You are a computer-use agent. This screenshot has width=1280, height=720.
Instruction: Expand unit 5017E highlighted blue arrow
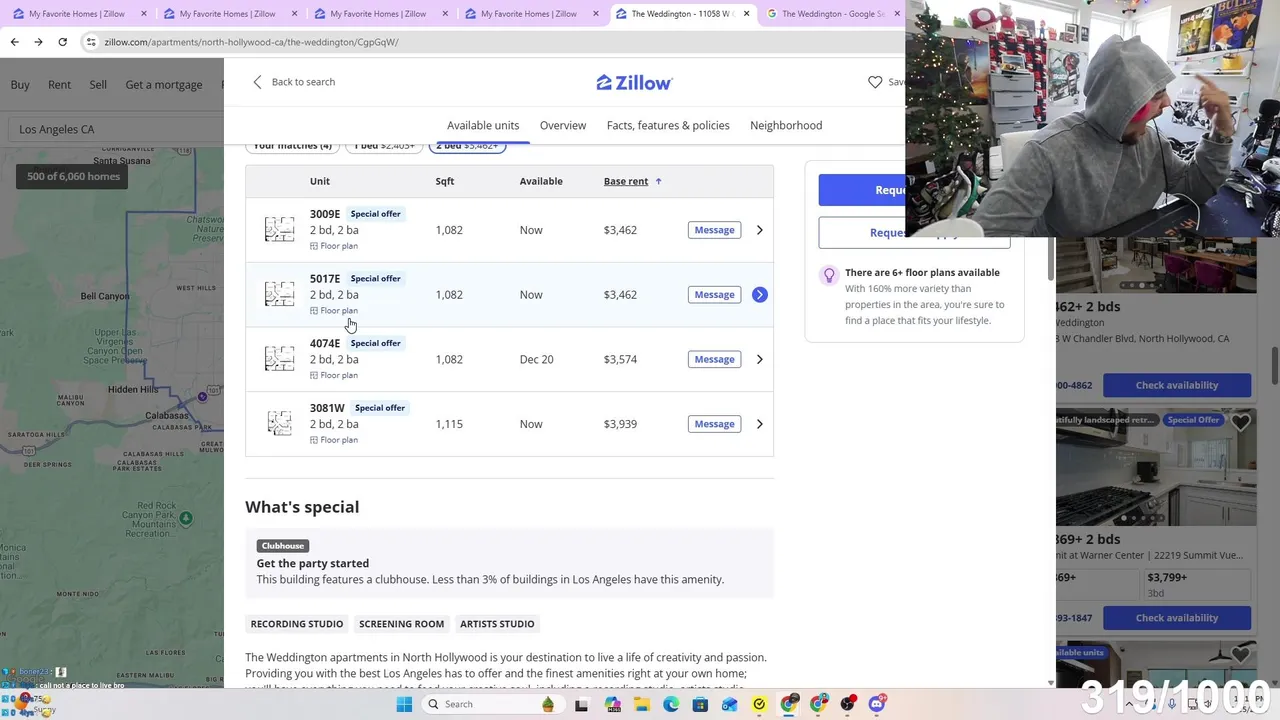pyautogui.click(x=759, y=294)
